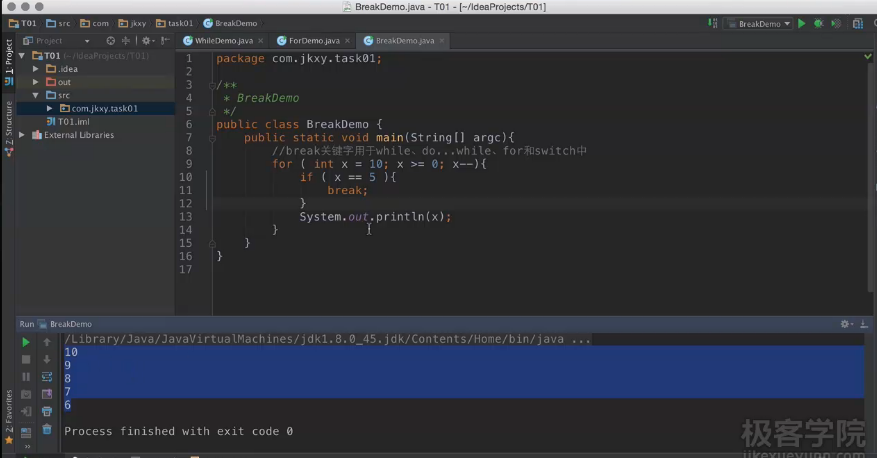Screen dimensions: 877x458
Task: Expand the com.jkxy.task01 package node
Action: tap(50, 108)
